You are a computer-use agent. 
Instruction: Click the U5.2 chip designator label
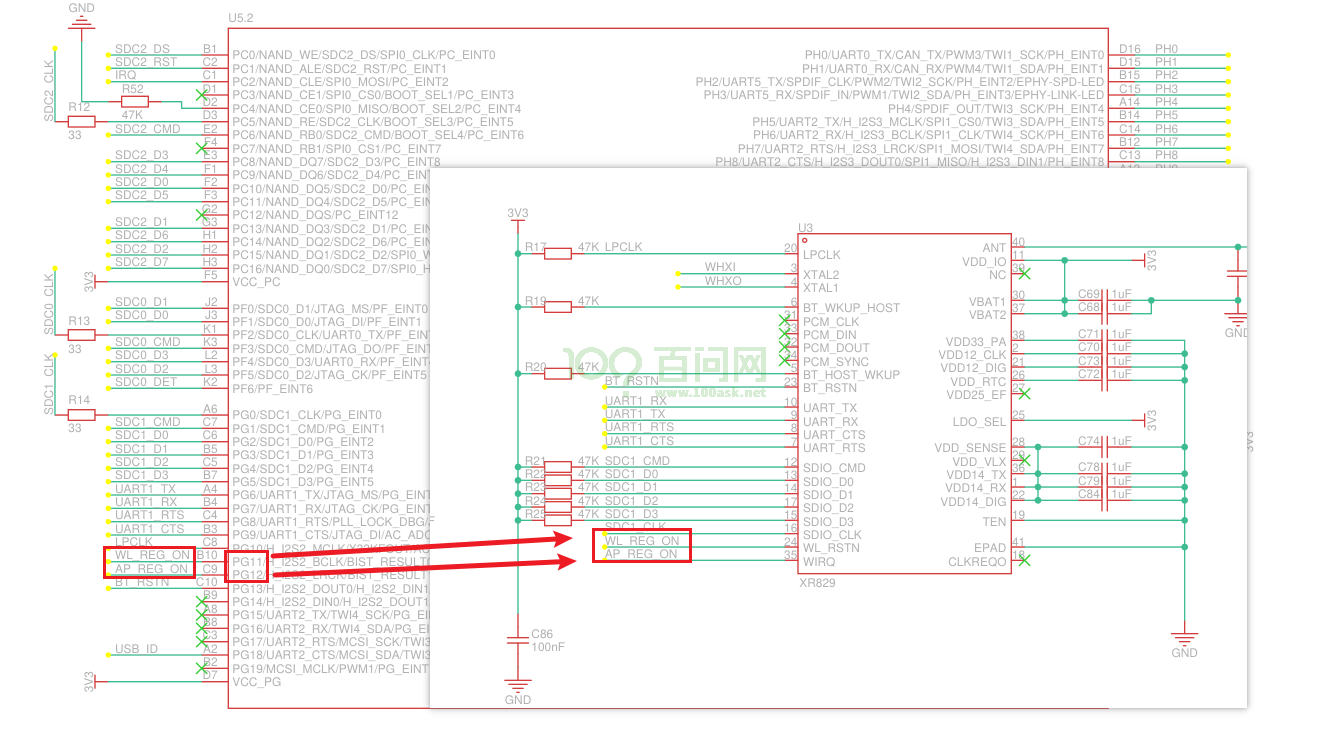point(242,18)
